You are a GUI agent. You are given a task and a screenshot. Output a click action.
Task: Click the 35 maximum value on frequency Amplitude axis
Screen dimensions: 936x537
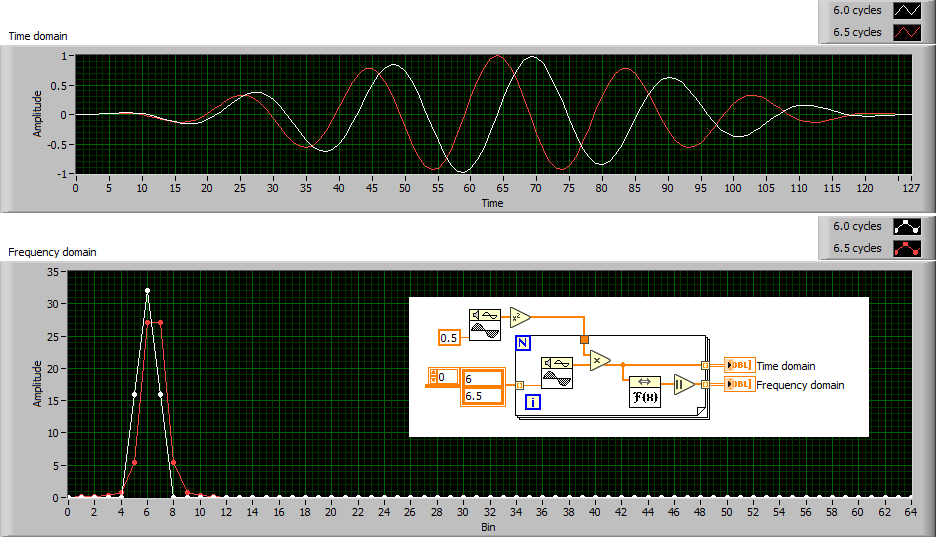click(53, 272)
